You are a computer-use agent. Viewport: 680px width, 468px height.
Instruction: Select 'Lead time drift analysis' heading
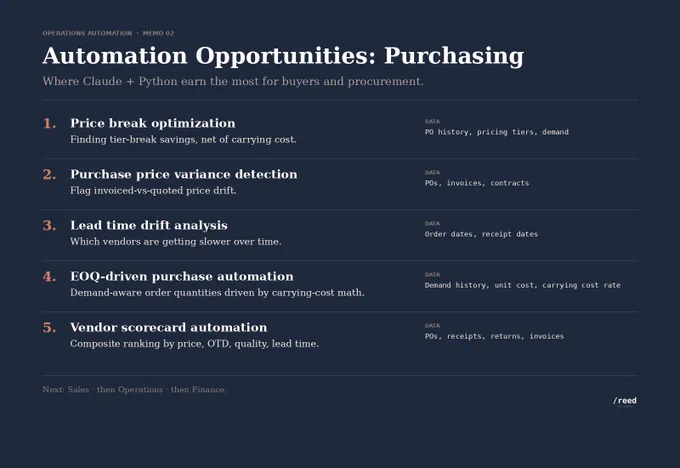click(x=149, y=225)
